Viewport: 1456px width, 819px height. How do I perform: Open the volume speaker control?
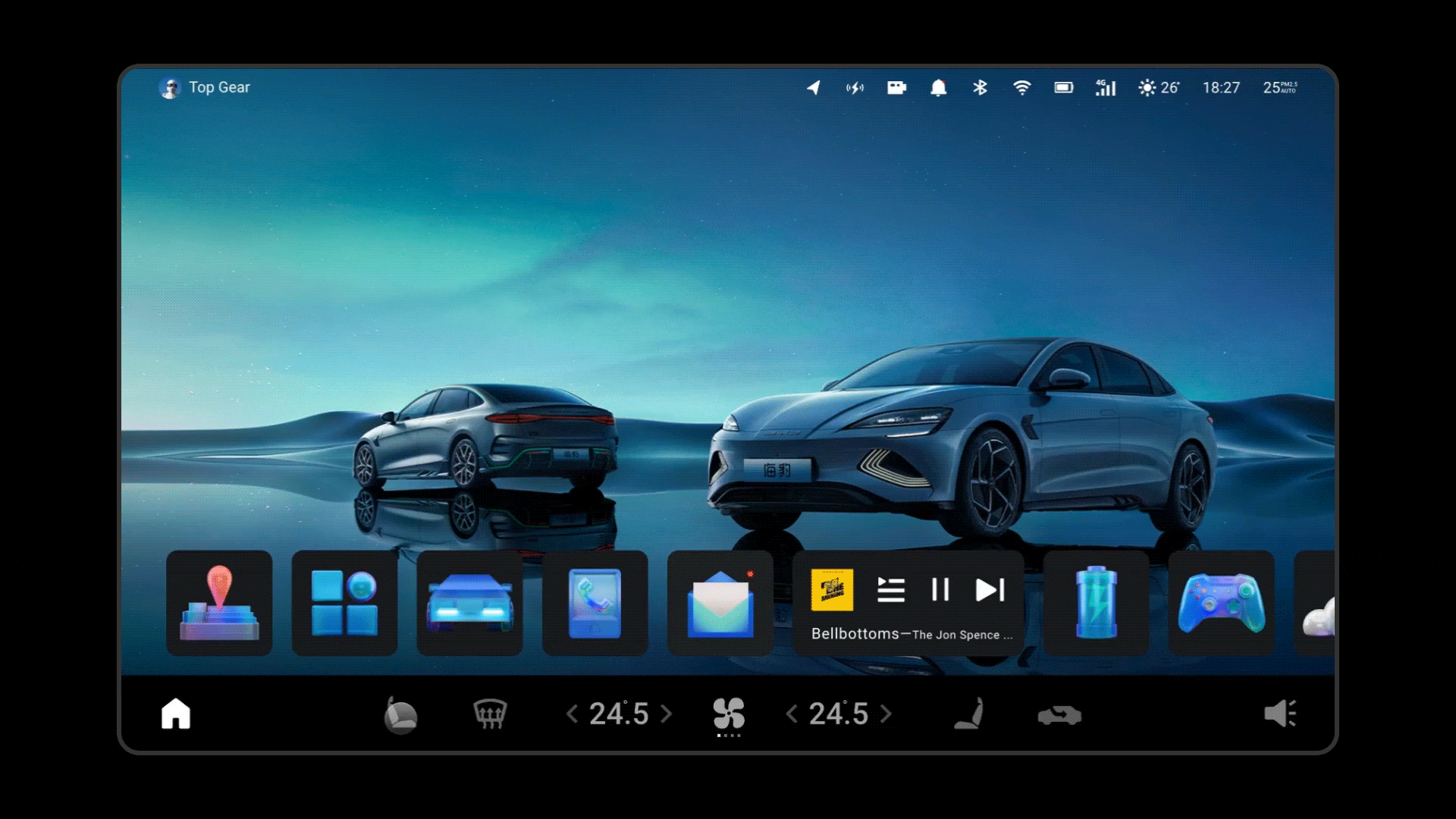point(1280,714)
